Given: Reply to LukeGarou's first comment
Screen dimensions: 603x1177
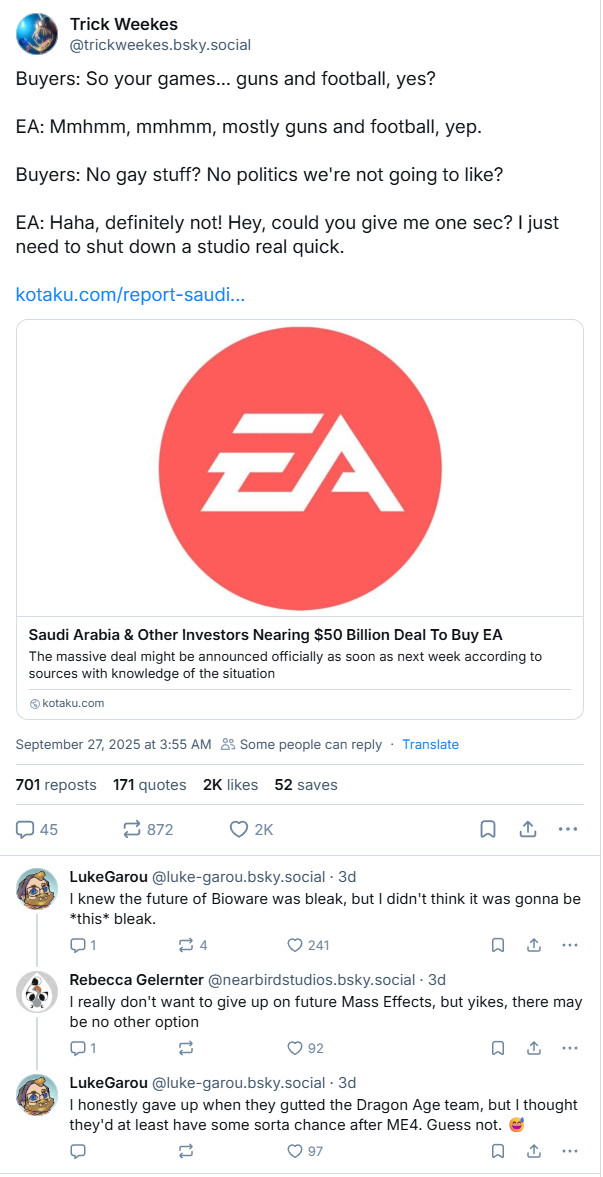Looking at the screenshot, I should tap(79, 944).
